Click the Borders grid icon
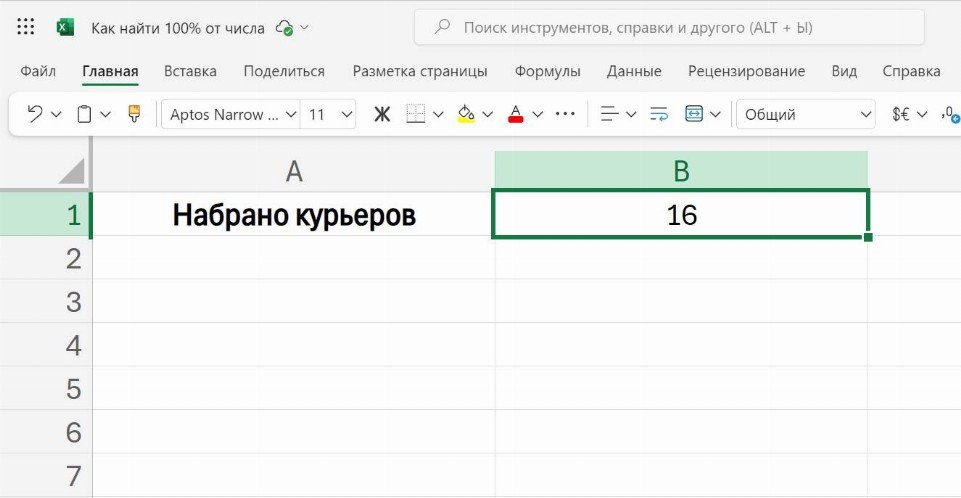The width and height of the screenshot is (961, 498). pos(416,114)
